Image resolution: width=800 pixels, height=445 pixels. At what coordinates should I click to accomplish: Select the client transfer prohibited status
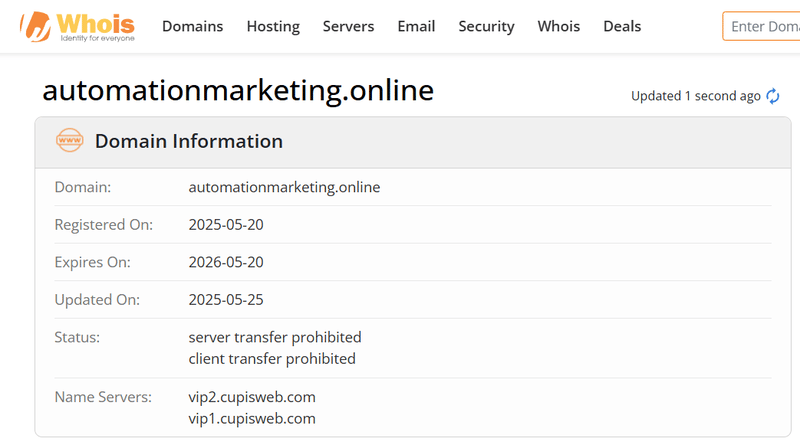click(x=272, y=359)
